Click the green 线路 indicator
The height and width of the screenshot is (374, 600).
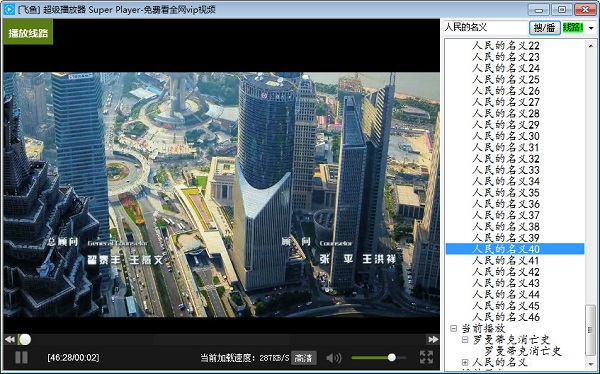573,28
